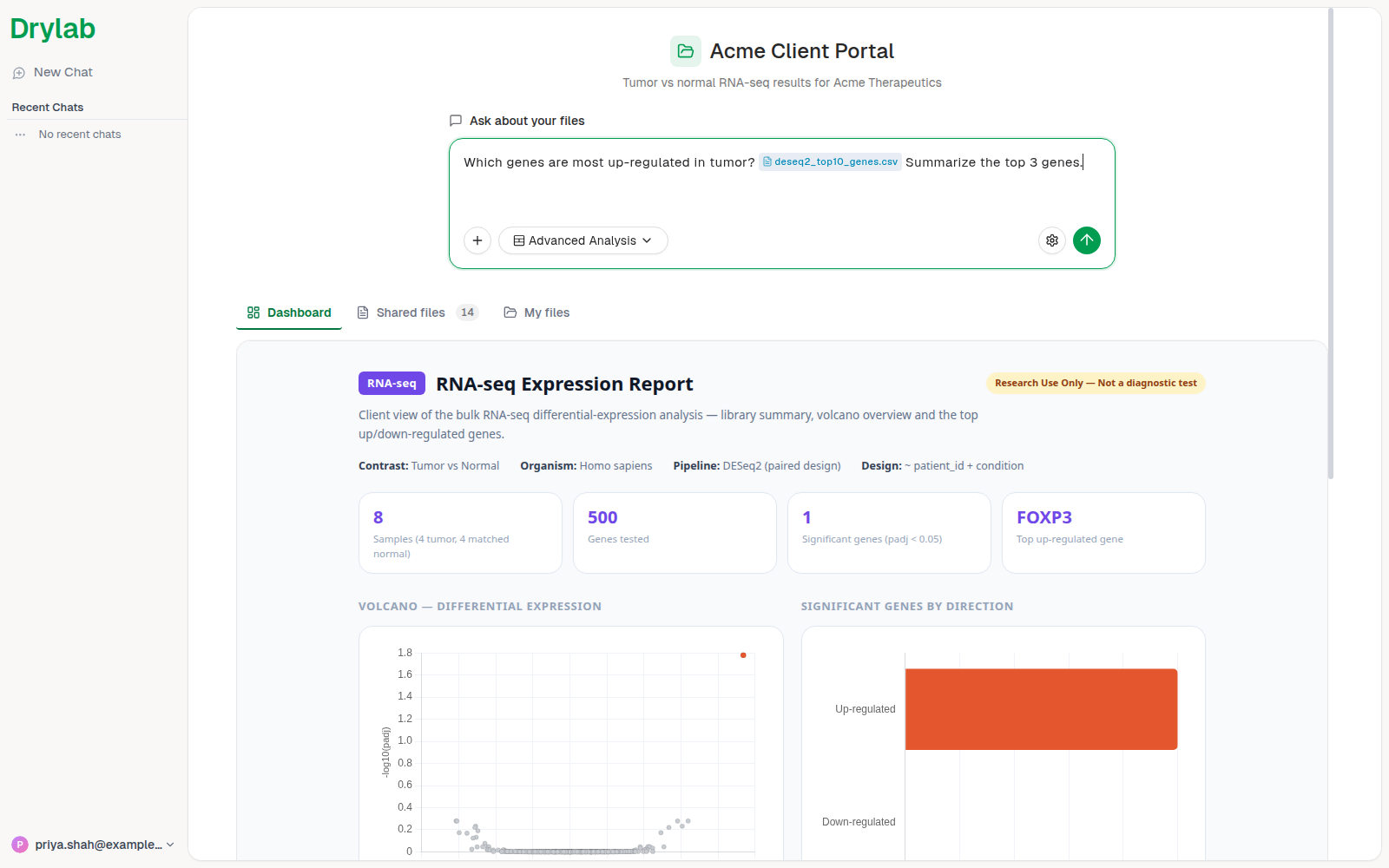Click the deseq2_top10_genes.csv file chip
1389x868 pixels.
pos(830,161)
